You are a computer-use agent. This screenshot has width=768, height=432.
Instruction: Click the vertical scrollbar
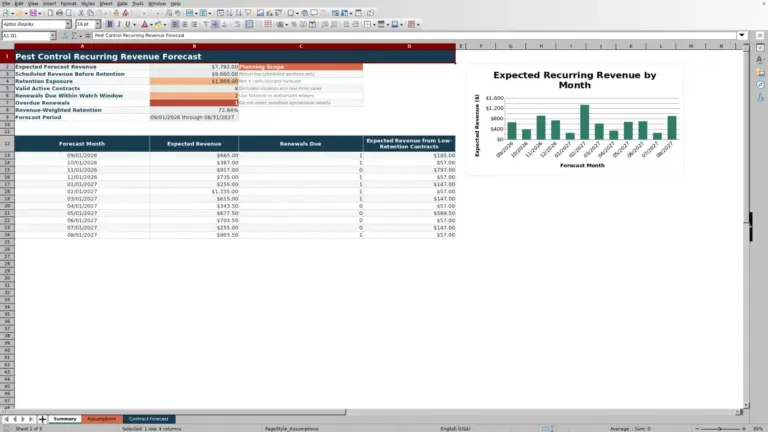coord(746,225)
